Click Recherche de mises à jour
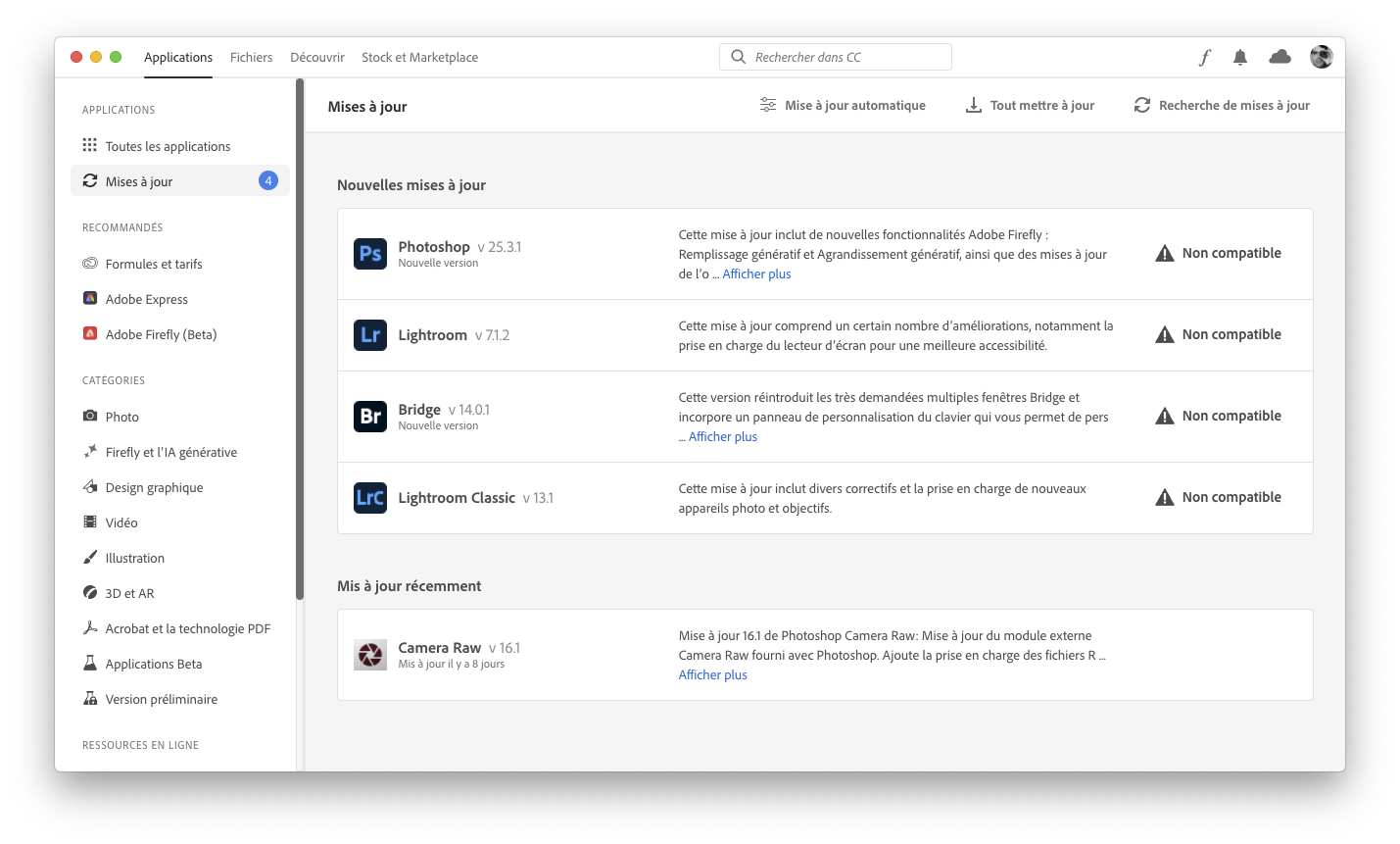 click(1222, 106)
